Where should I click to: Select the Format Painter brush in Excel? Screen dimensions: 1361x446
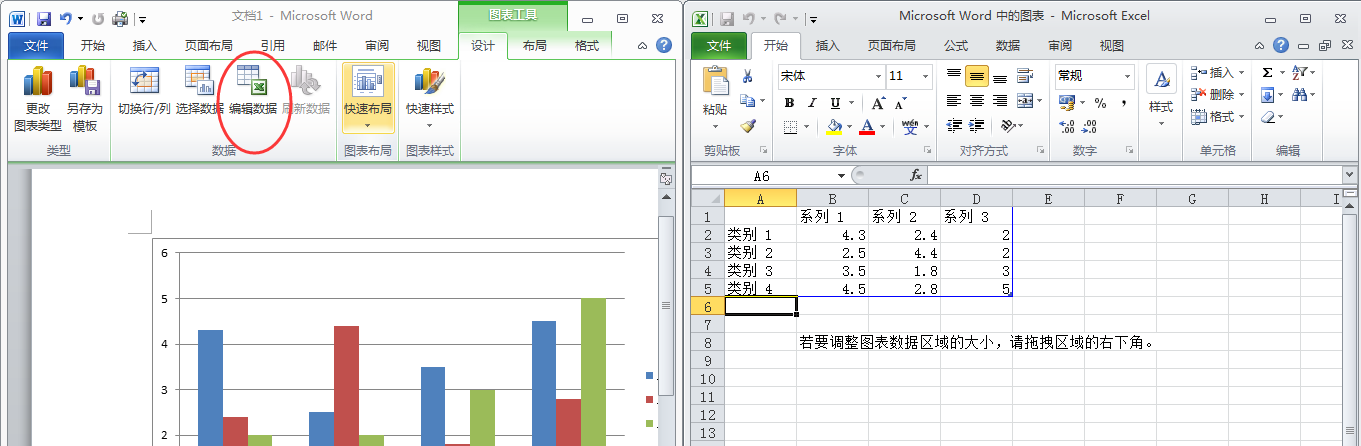pos(747,126)
